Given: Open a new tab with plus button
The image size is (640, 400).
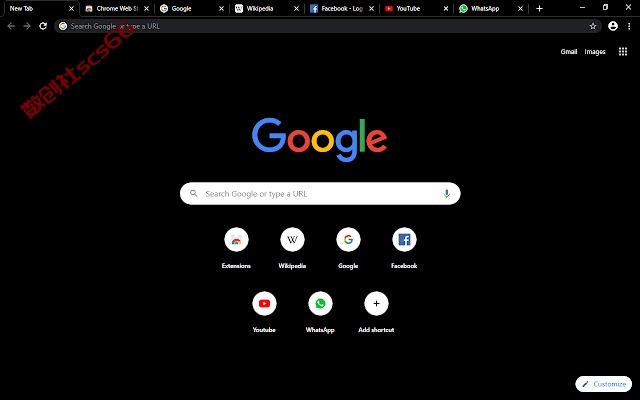Looking at the screenshot, I should (x=539, y=9).
